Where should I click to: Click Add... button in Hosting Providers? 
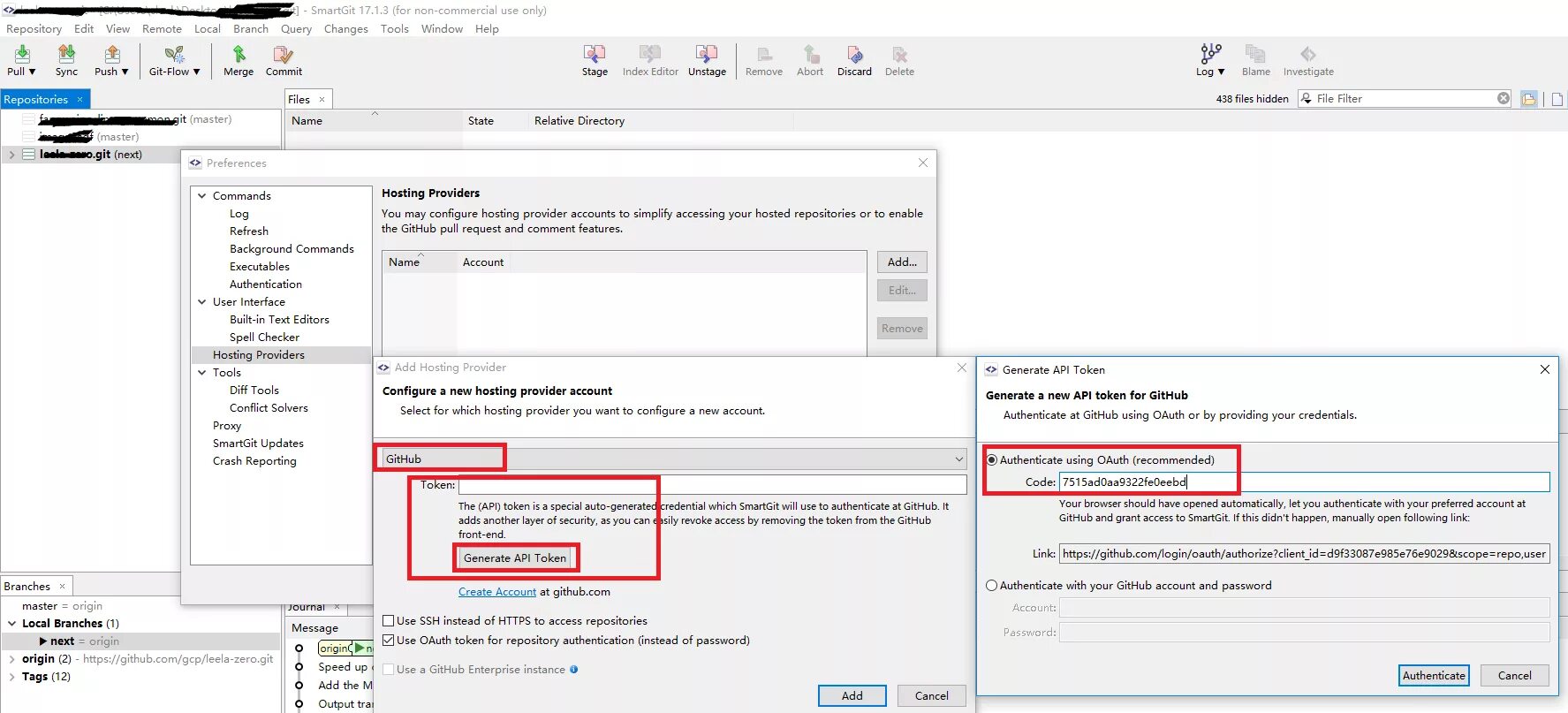902,262
